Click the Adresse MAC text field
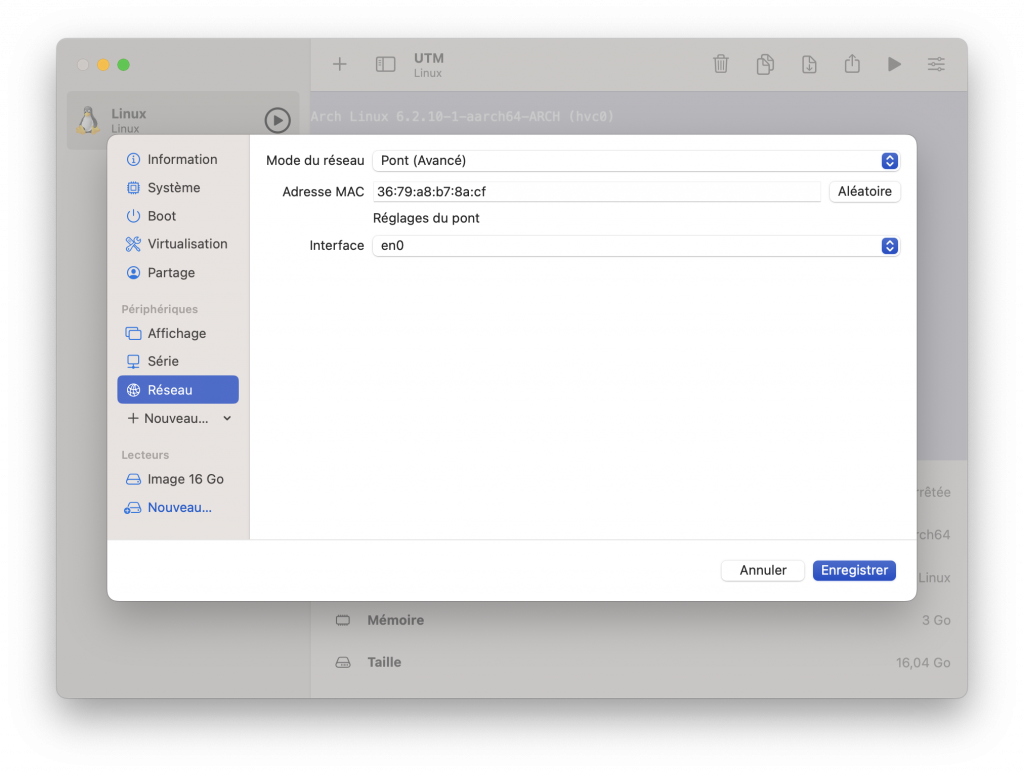 coord(597,192)
